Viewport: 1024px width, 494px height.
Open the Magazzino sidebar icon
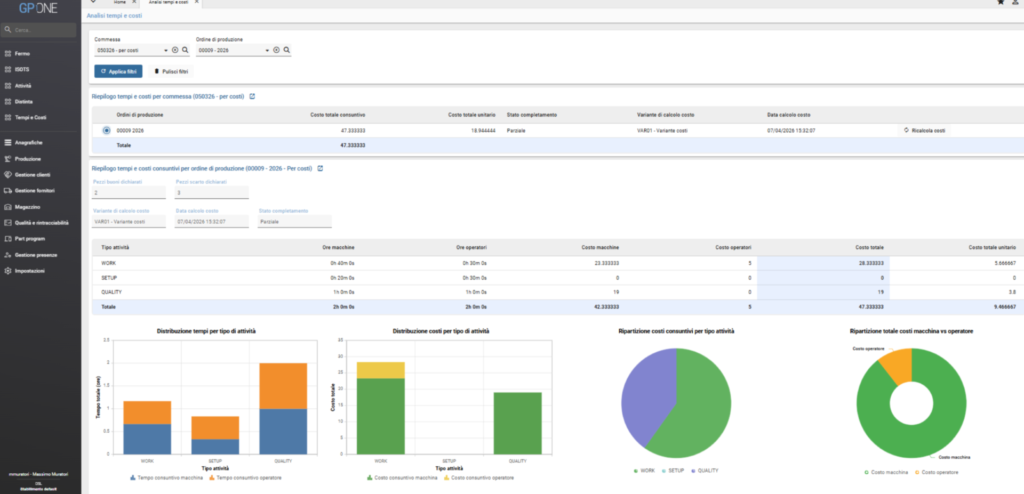tap(8, 206)
